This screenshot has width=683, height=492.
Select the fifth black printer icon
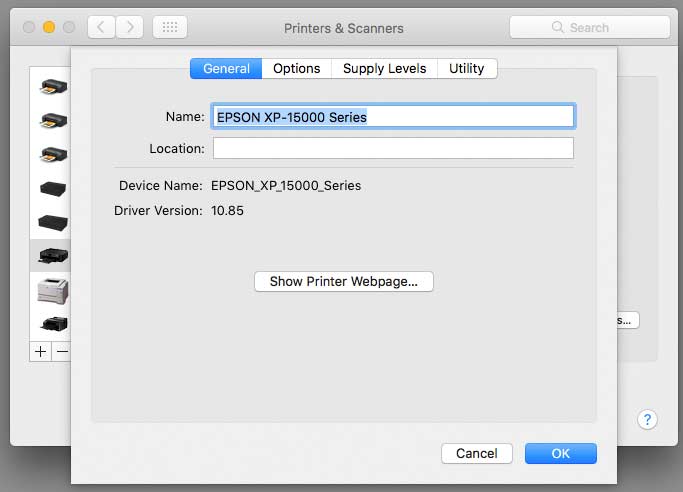coord(53,222)
